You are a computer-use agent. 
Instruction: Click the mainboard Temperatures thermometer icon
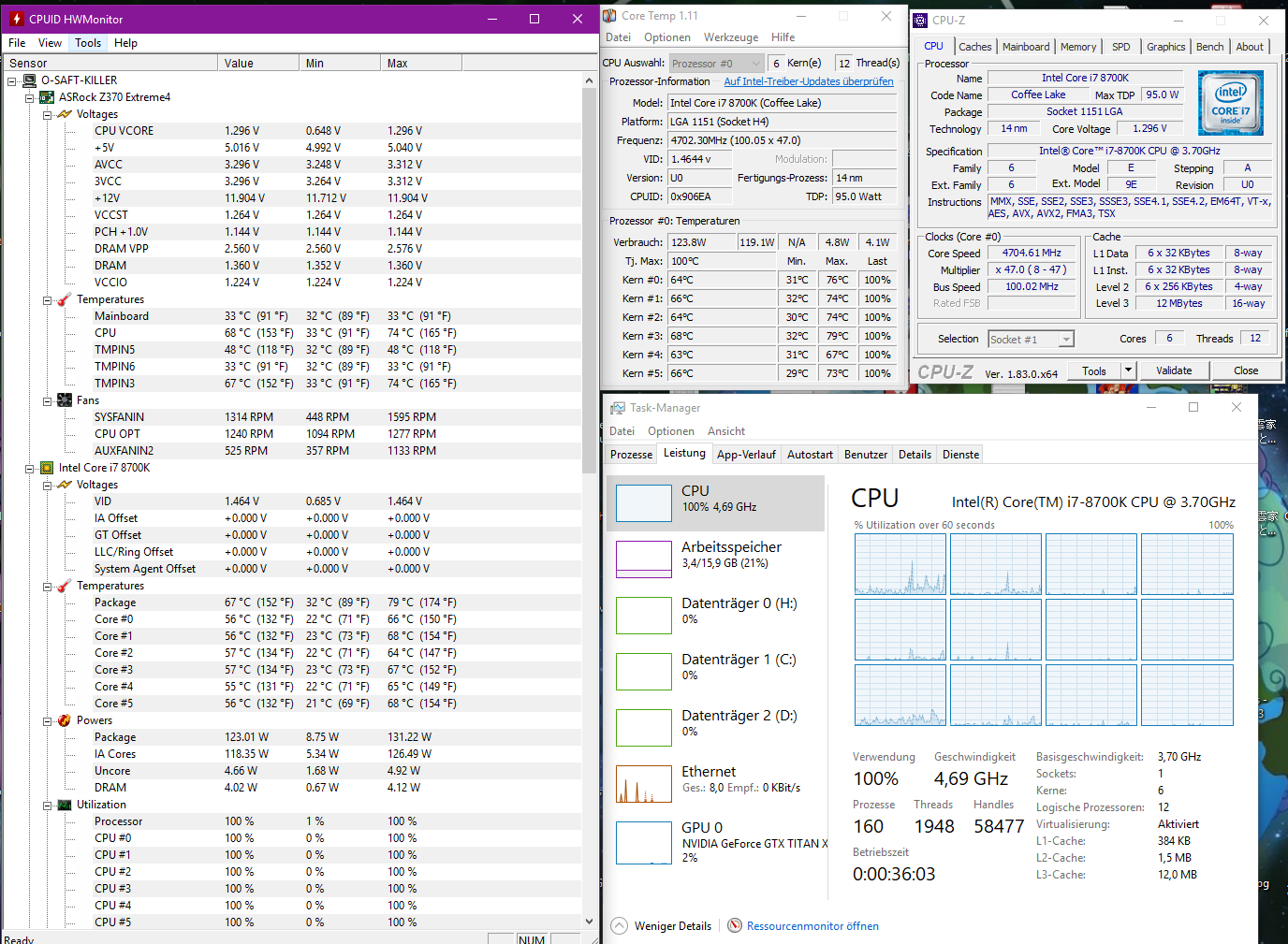coord(65,299)
